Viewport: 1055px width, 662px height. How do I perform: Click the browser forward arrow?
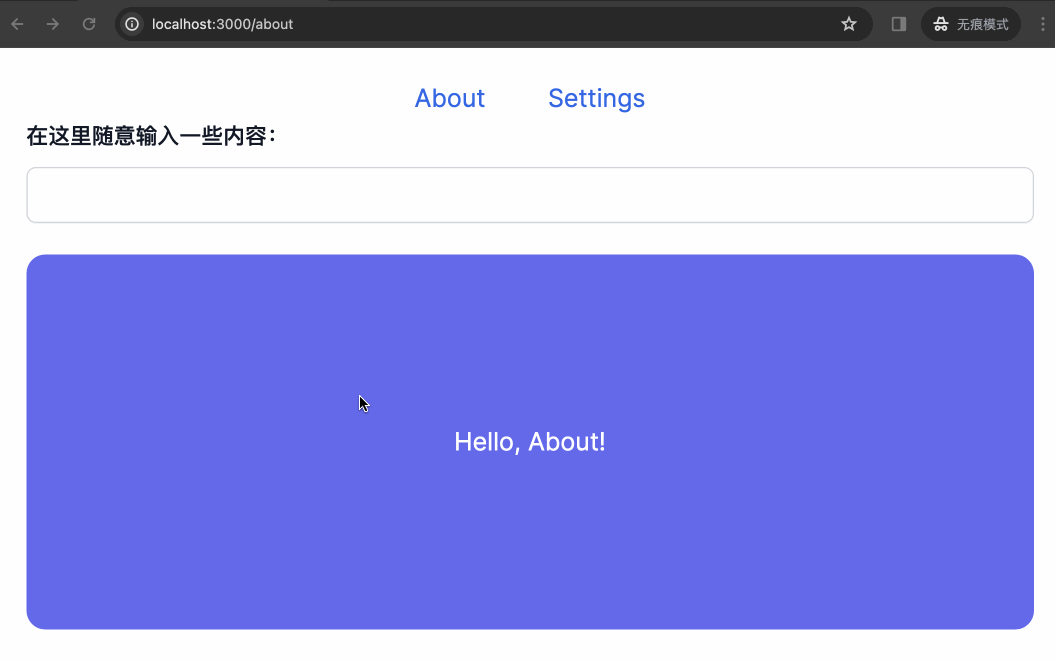pos(52,24)
